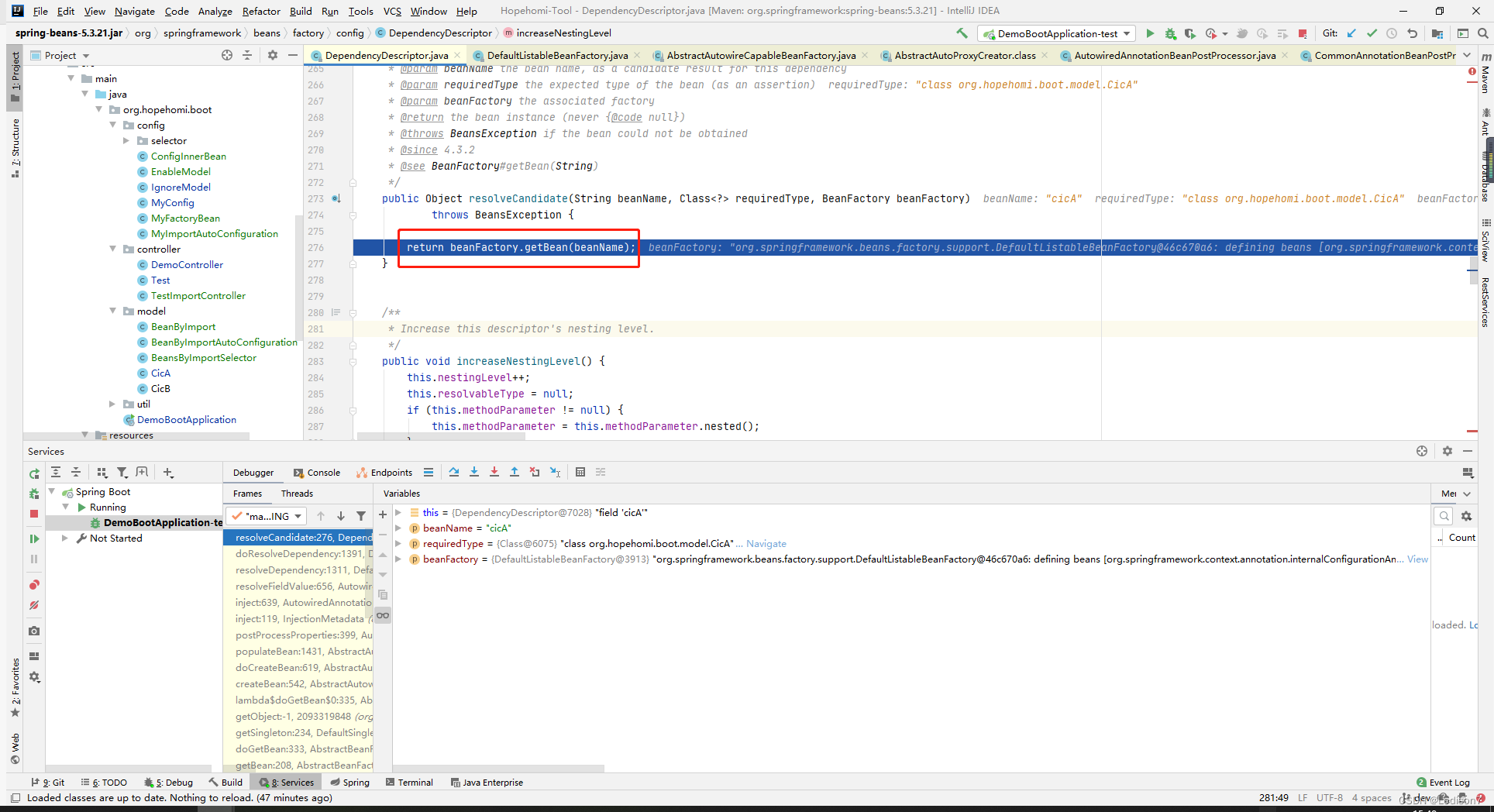Stop the run with the red square toolbar icon
This screenshot has width=1494, height=812.
[1303, 33]
